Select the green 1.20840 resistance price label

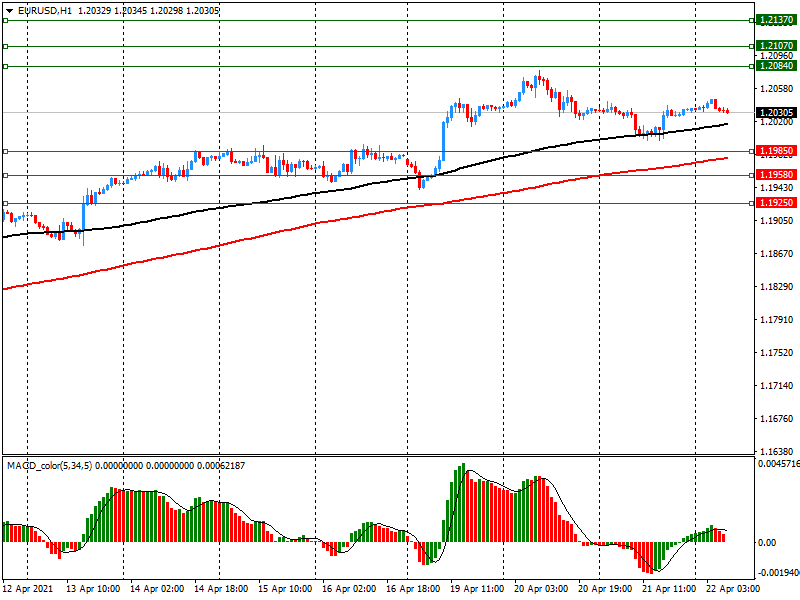coord(776,66)
